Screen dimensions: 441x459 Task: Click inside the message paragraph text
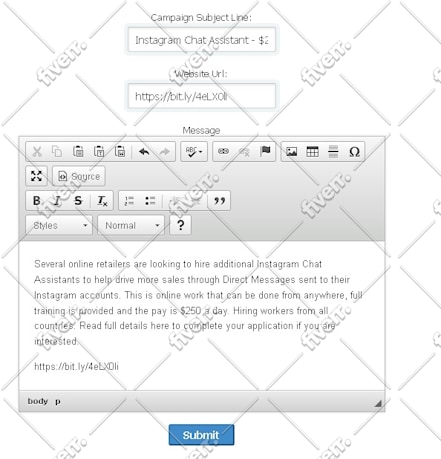pyautogui.click(x=198, y=303)
